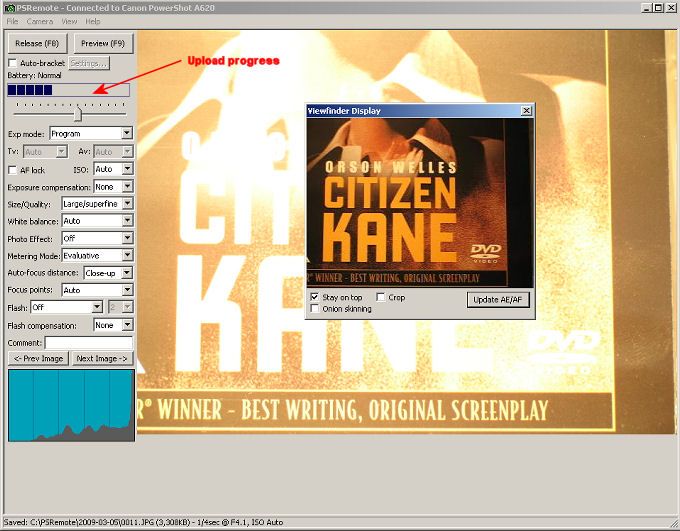Open the View menu
Viewport: 680px width, 531px height.
[x=69, y=21]
